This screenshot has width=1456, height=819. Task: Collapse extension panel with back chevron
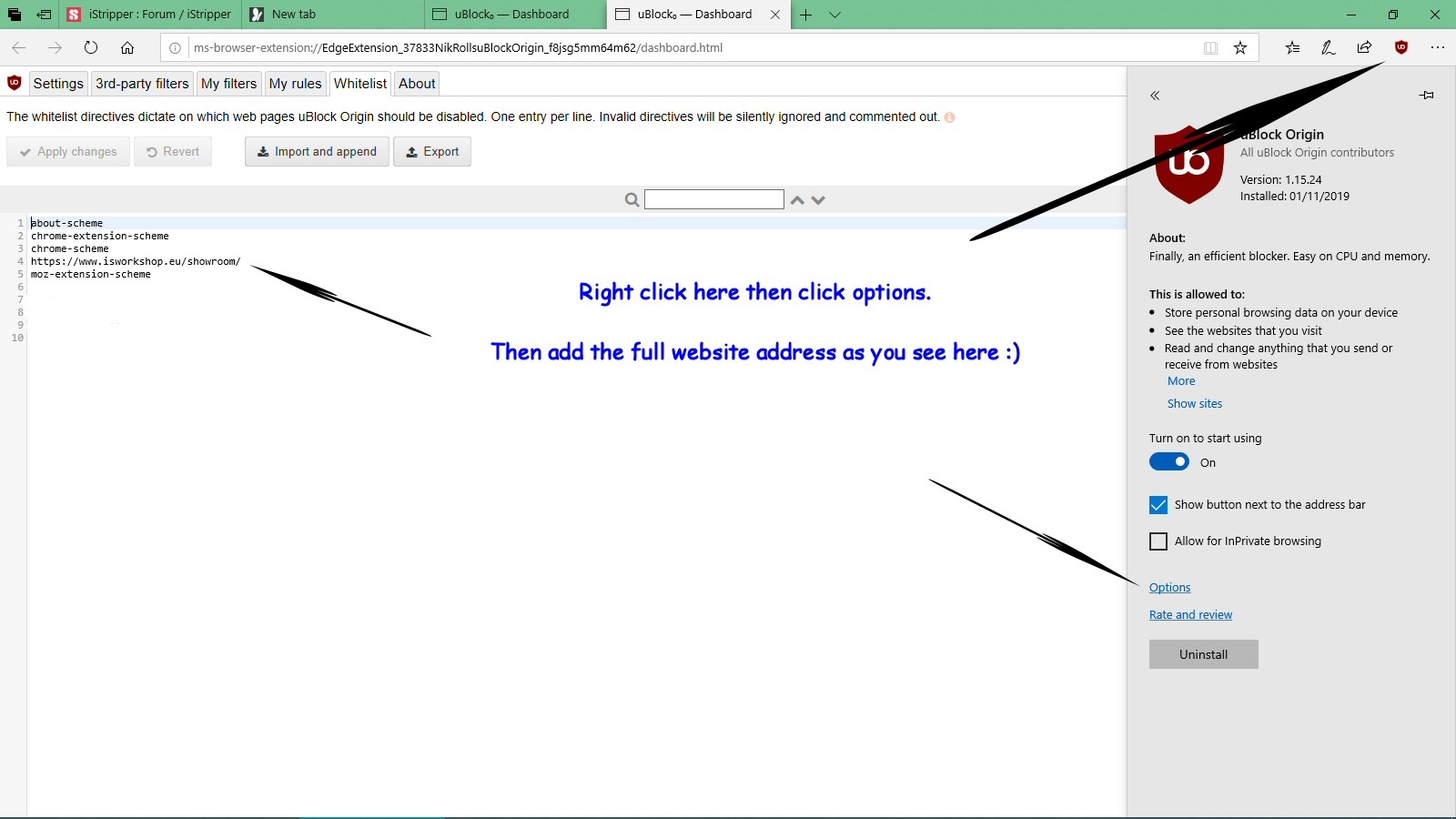click(1155, 96)
